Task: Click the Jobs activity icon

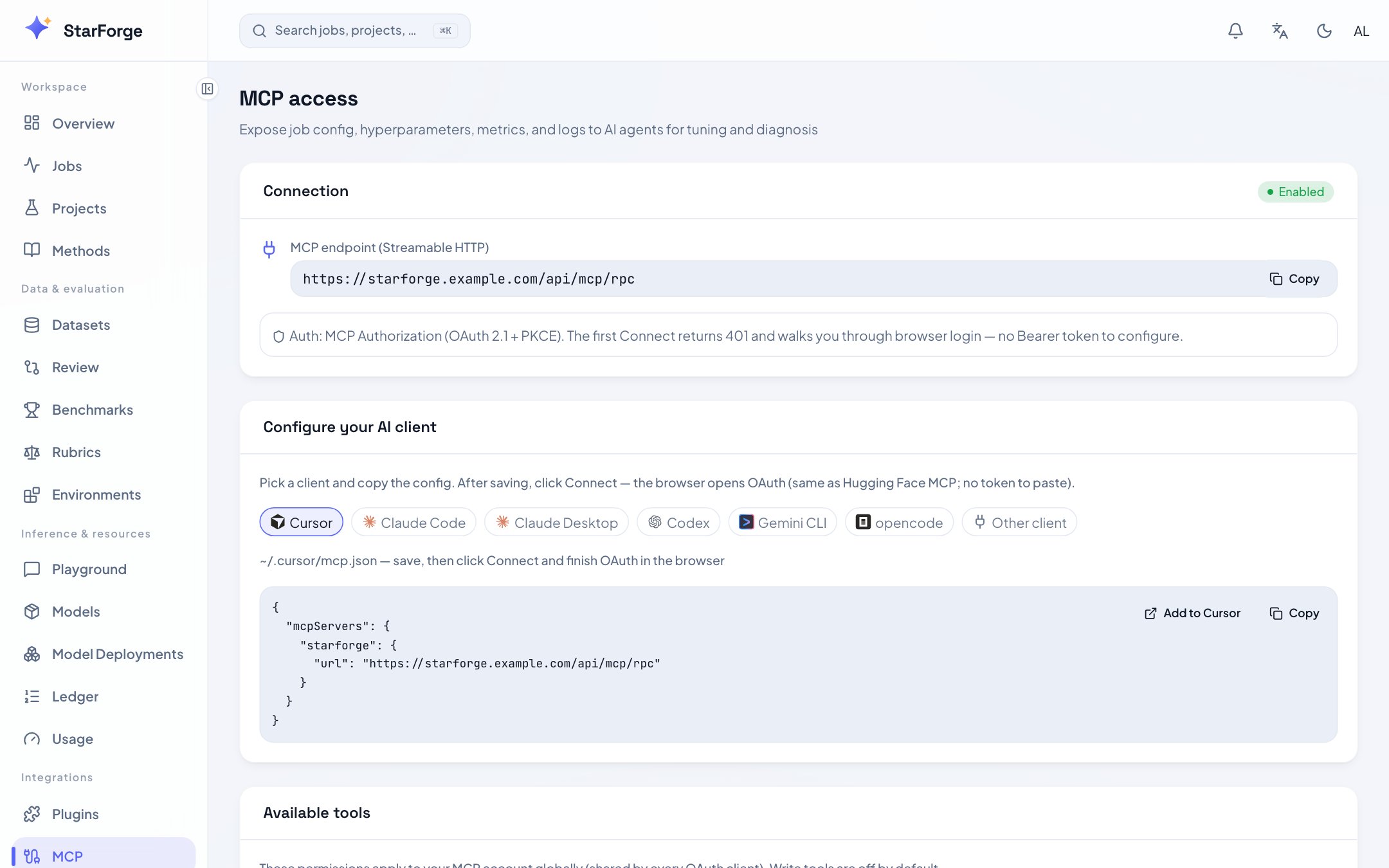Action: (32, 165)
